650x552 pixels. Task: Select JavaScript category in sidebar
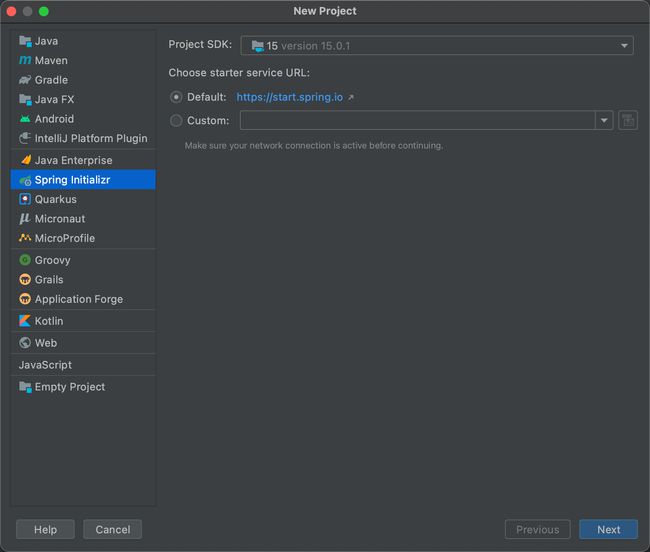pos(83,365)
